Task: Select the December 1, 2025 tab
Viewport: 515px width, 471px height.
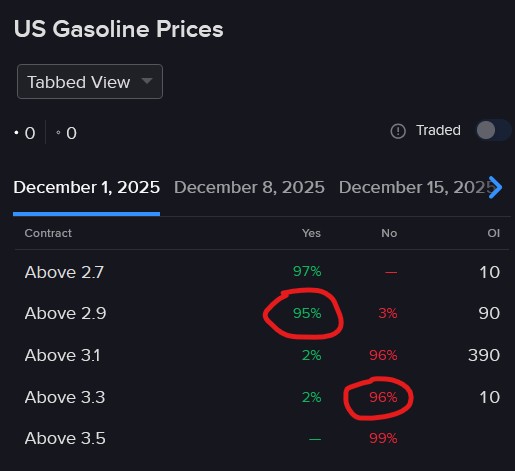Action: (x=87, y=187)
